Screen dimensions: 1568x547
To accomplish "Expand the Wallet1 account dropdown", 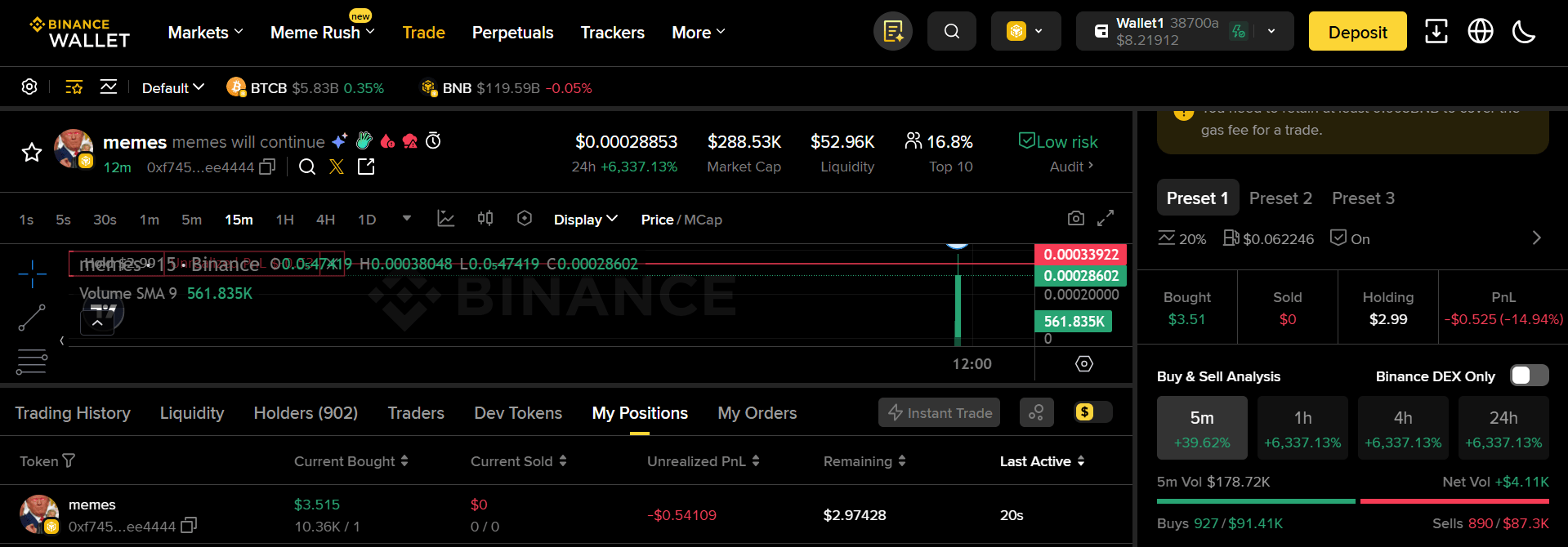I will tap(1271, 32).
